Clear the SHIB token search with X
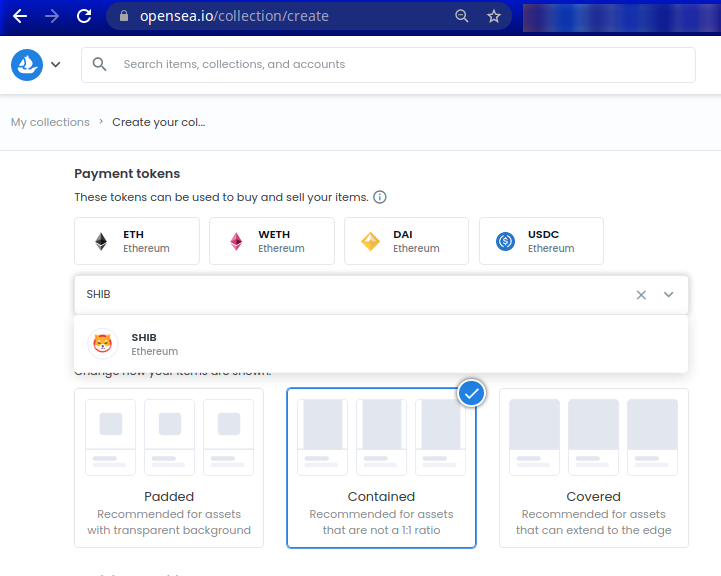 pyautogui.click(x=641, y=295)
